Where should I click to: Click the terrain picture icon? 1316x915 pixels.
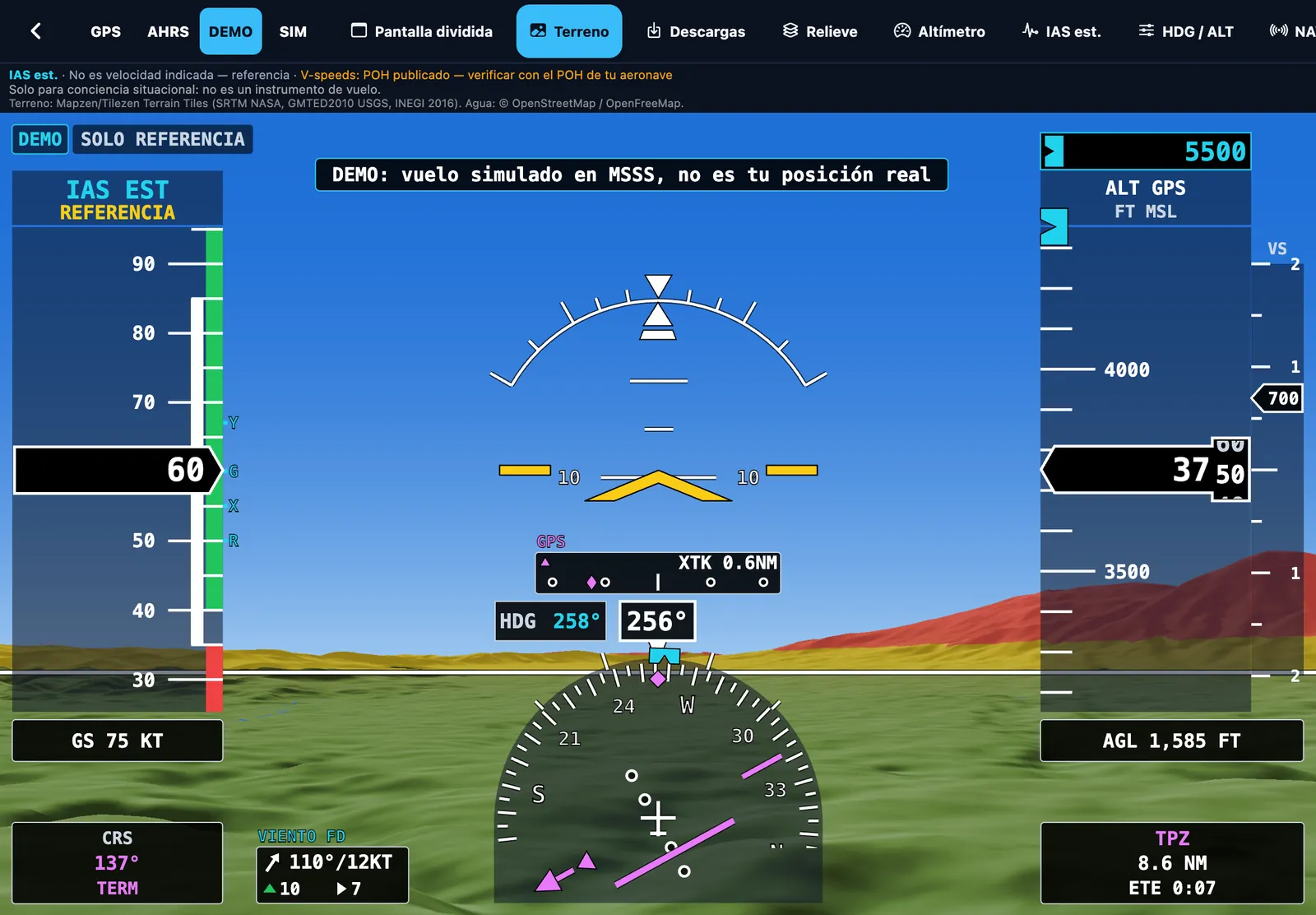[538, 30]
